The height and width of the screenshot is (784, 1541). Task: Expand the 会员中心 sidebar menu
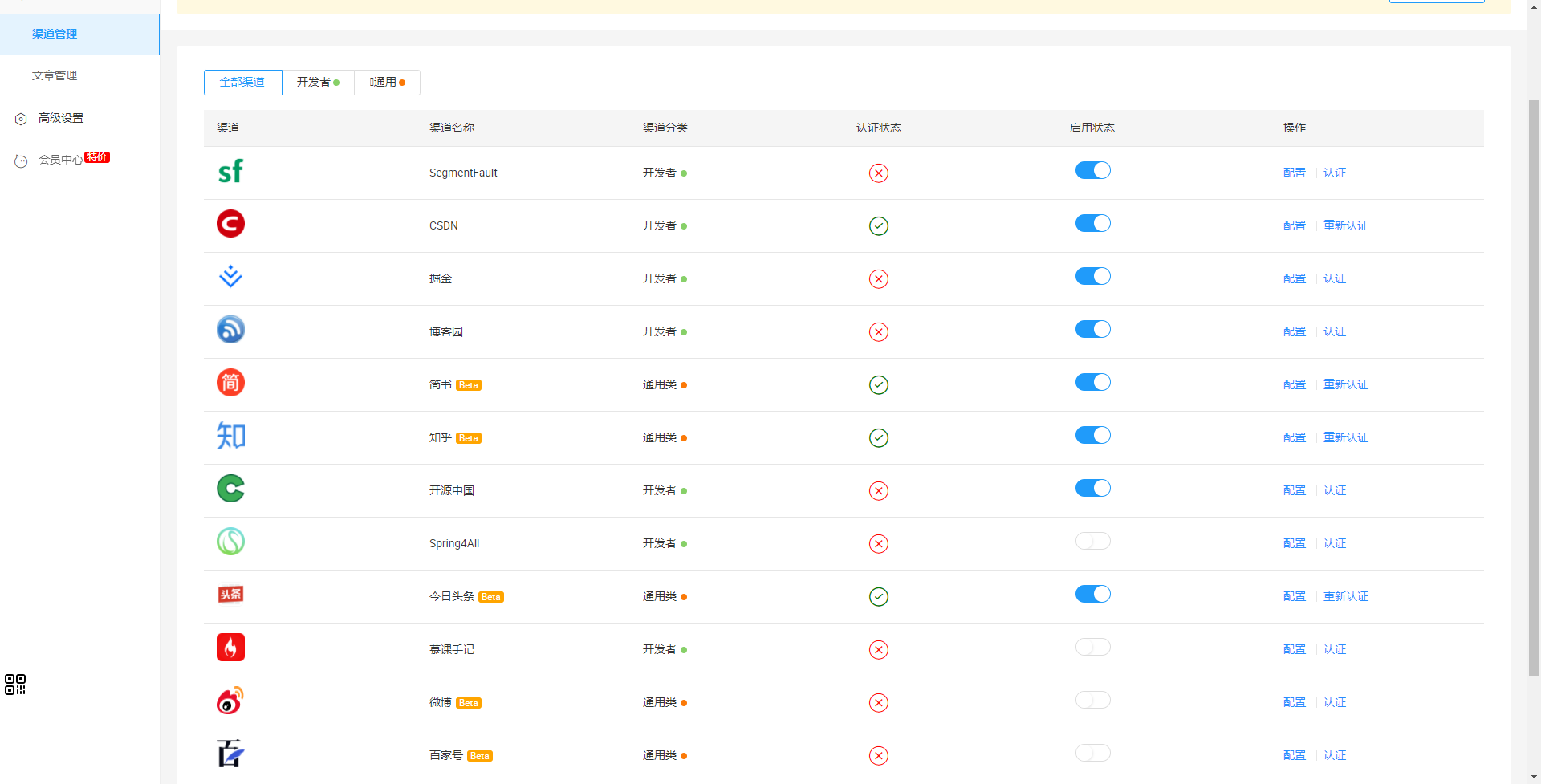pos(61,160)
